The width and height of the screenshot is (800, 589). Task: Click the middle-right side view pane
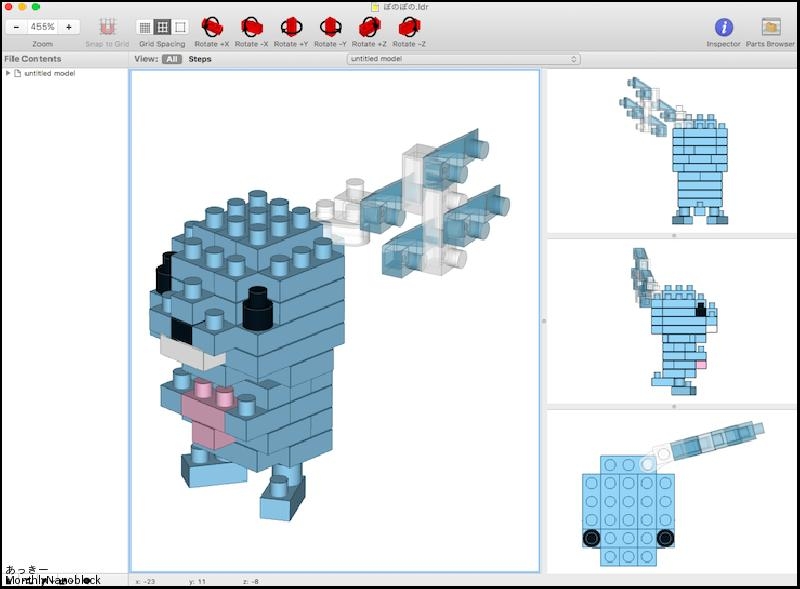pos(673,322)
